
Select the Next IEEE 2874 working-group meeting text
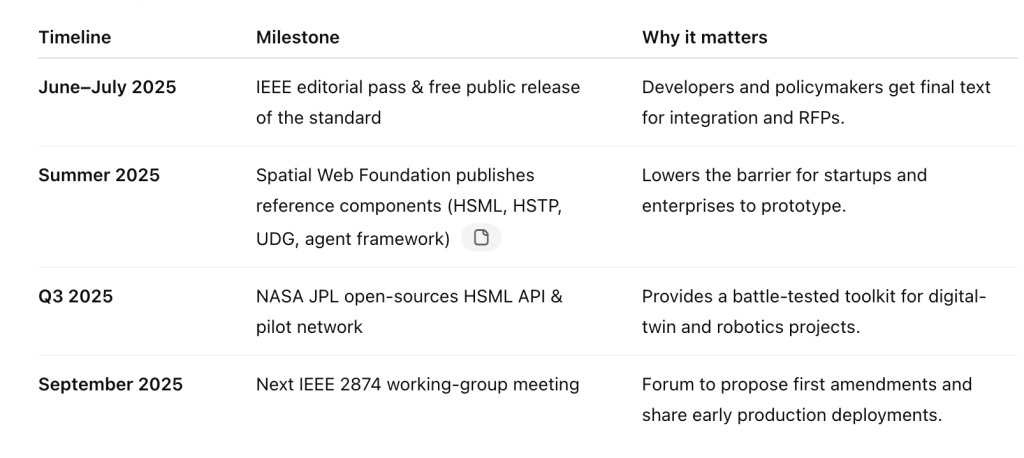tap(417, 384)
